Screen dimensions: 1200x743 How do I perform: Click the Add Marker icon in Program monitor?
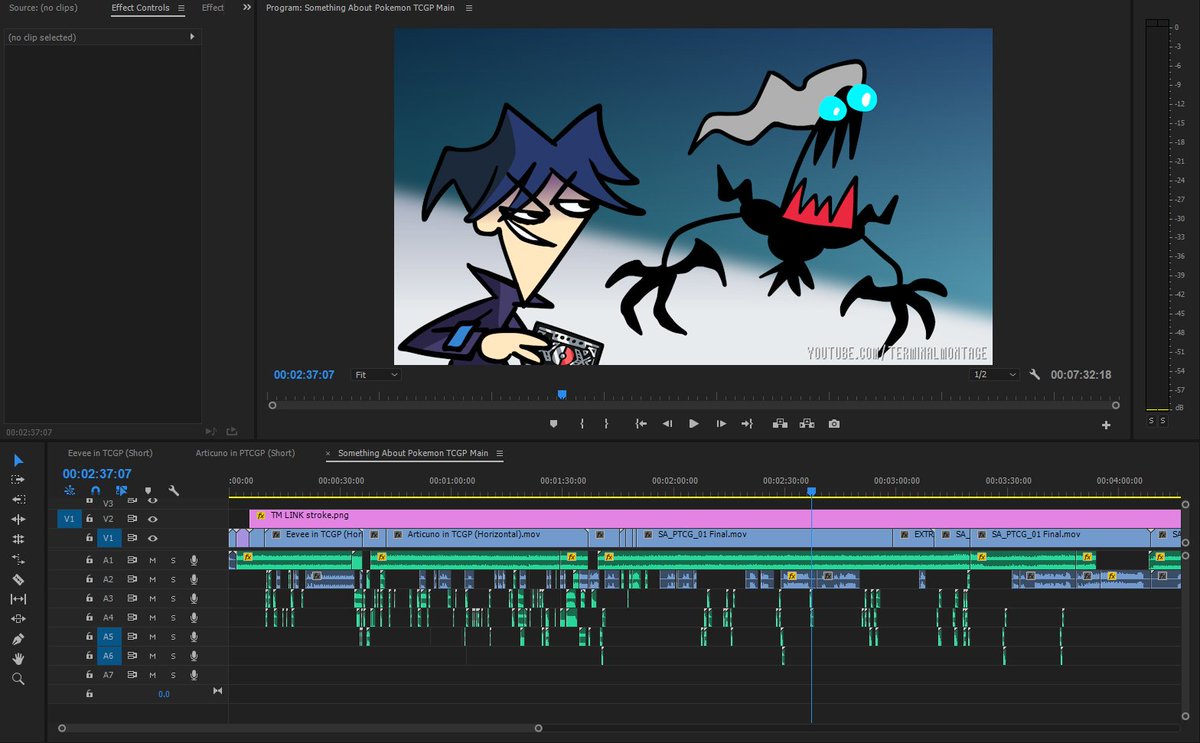click(x=553, y=423)
